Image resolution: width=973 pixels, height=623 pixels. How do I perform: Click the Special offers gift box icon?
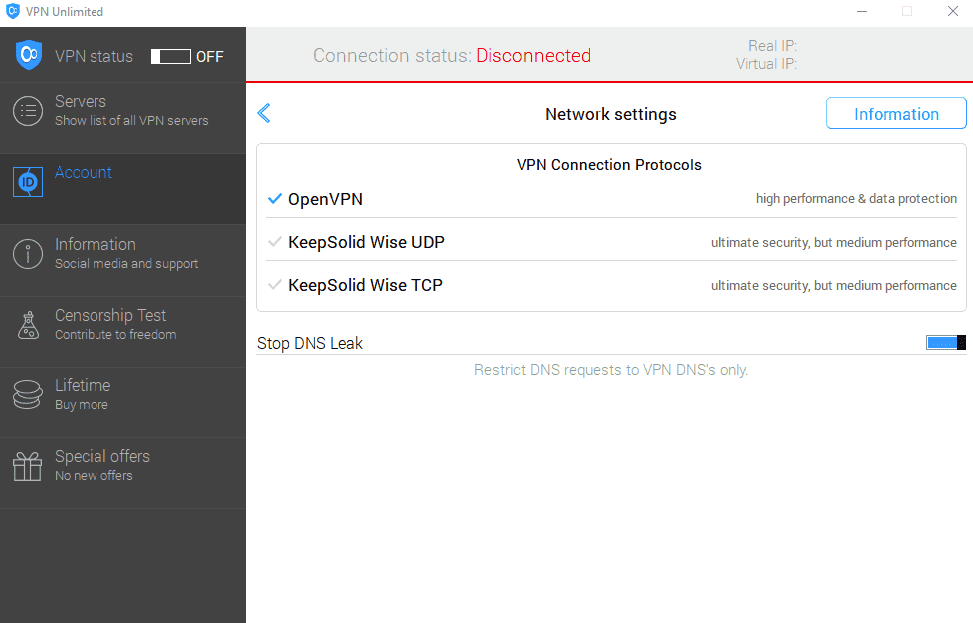(28, 466)
